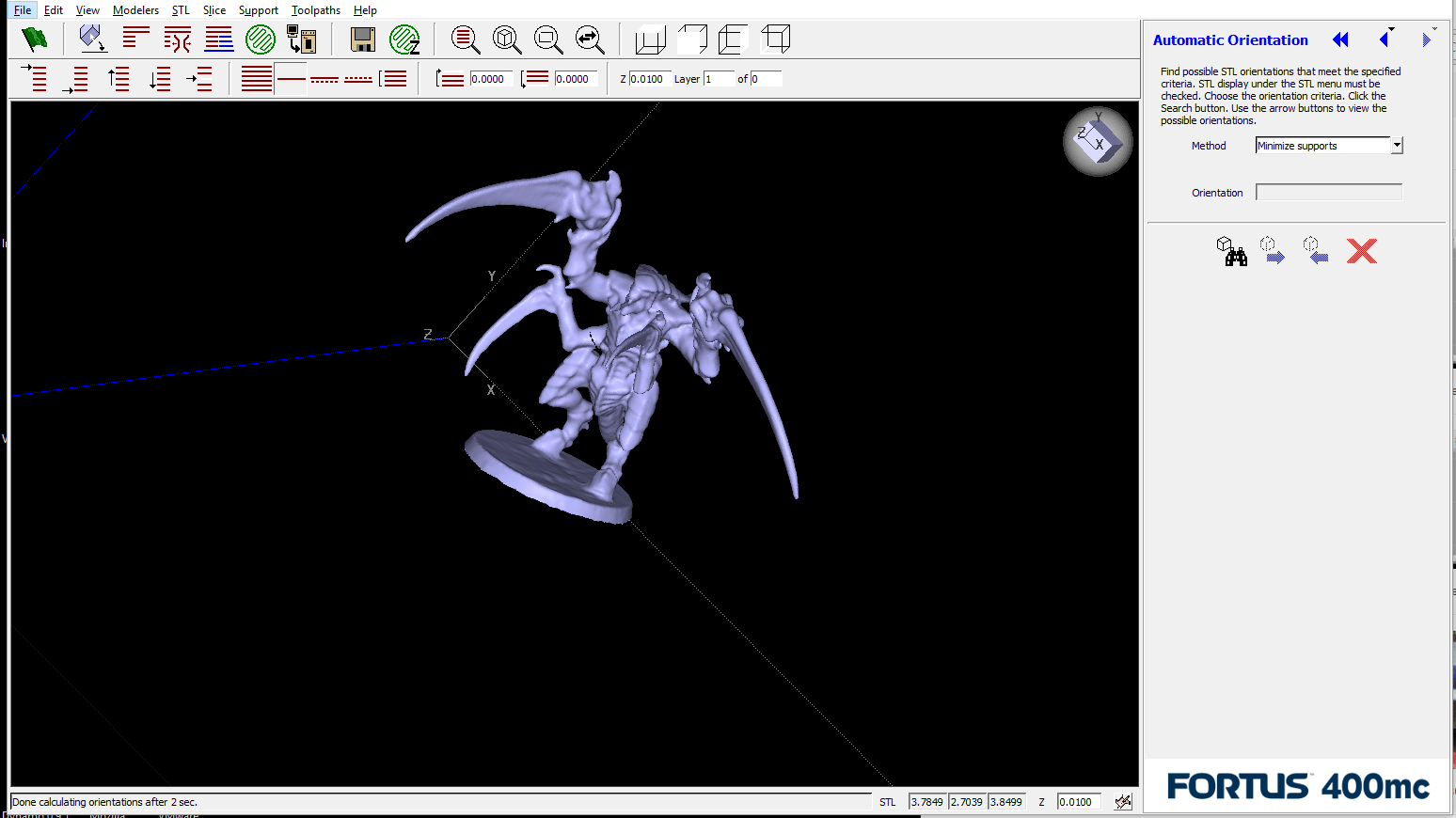Click the floppy disk save icon
Image resolution: width=1456 pixels, height=818 pixels.
tap(362, 39)
